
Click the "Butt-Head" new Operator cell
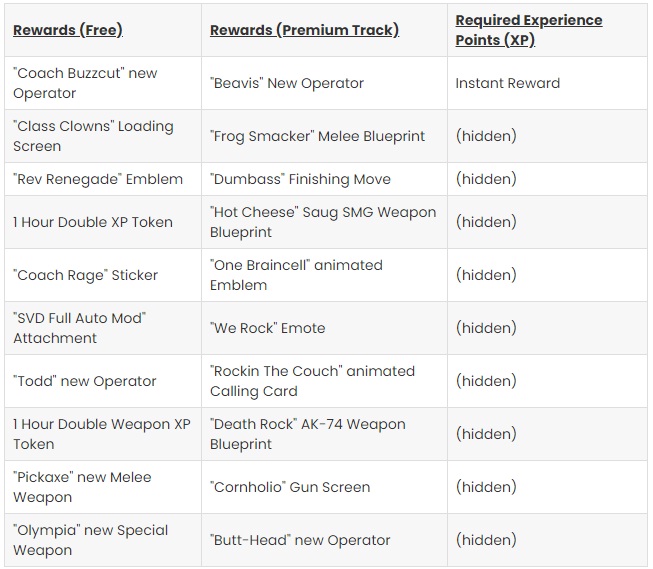coord(324,540)
